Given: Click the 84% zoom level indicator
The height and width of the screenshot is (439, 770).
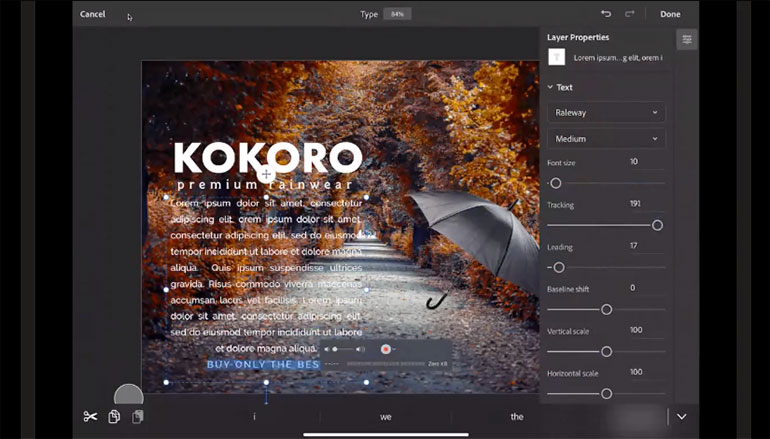Looking at the screenshot, I should (397, 14).
